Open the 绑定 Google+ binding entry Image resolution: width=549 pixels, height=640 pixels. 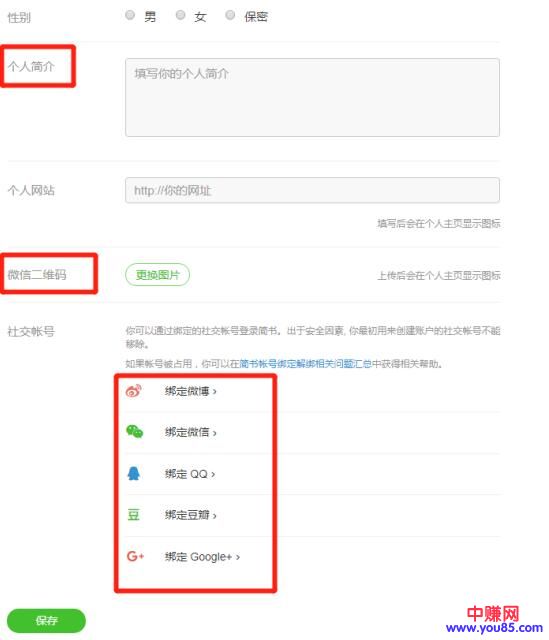click(x=202, y=557)
